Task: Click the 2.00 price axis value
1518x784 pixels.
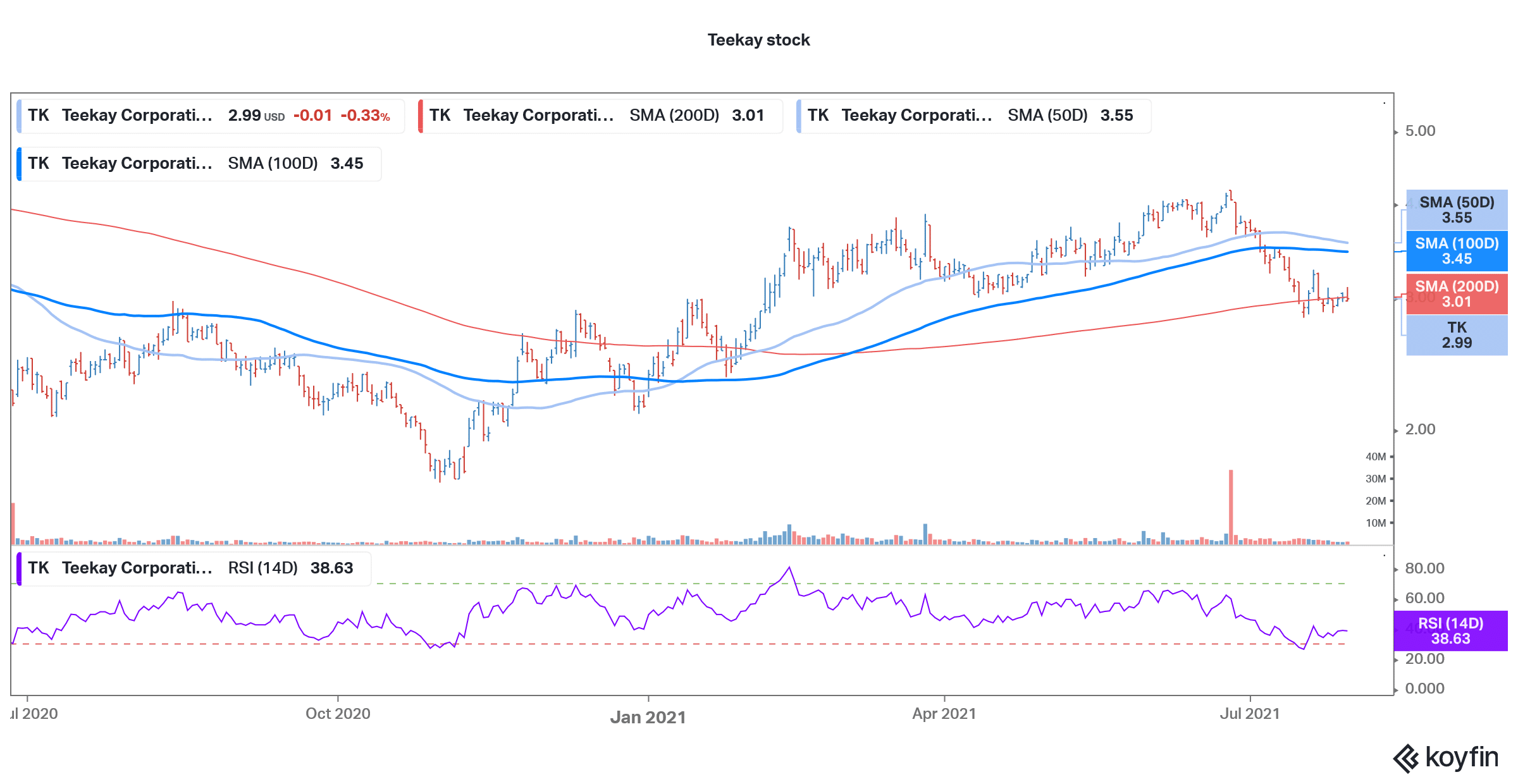Action: 1420,429
